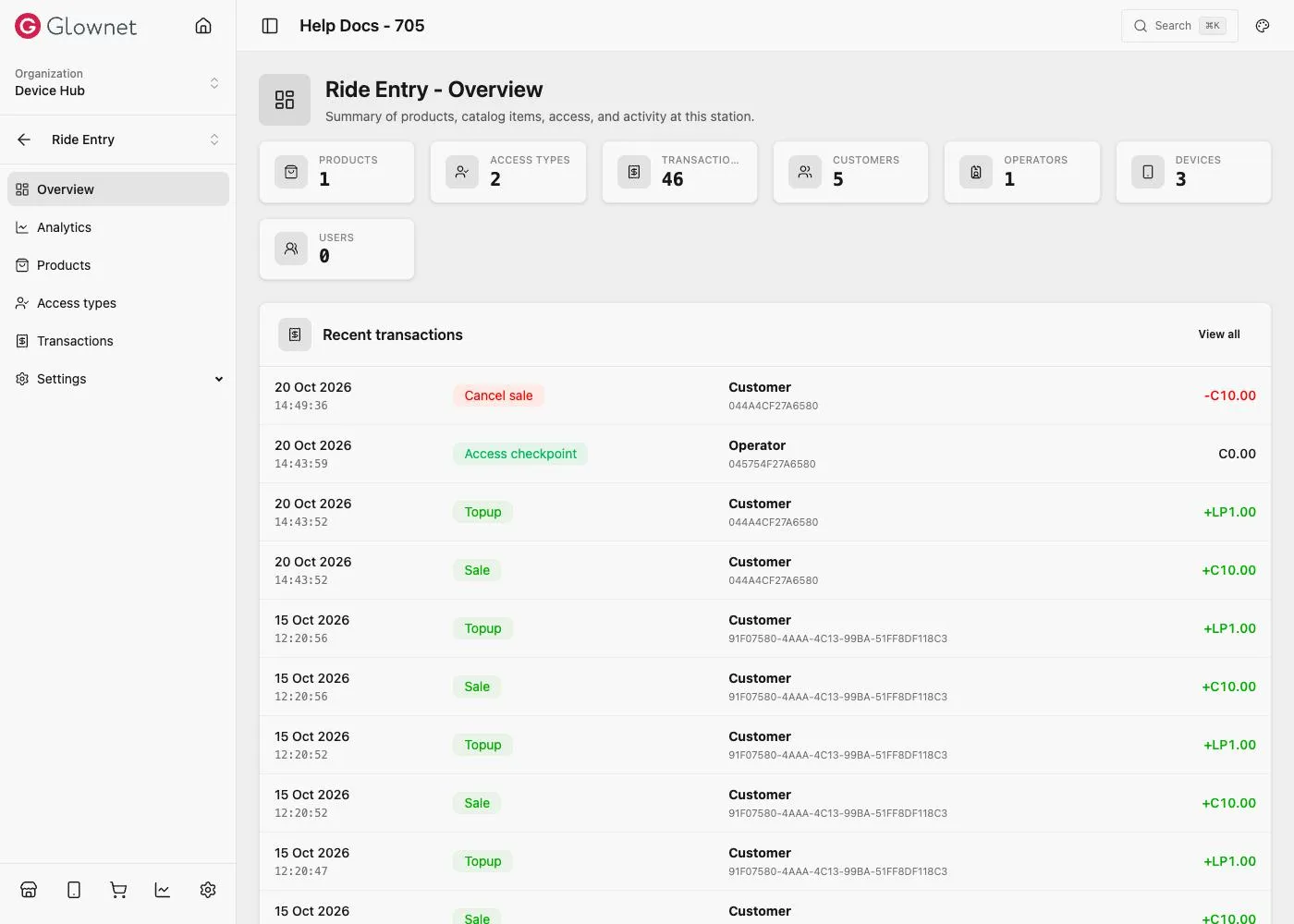This screenshot has width=1294, height=924.
Task: Open Analytics in the sidebar
Action: click(x=118, y=227)
